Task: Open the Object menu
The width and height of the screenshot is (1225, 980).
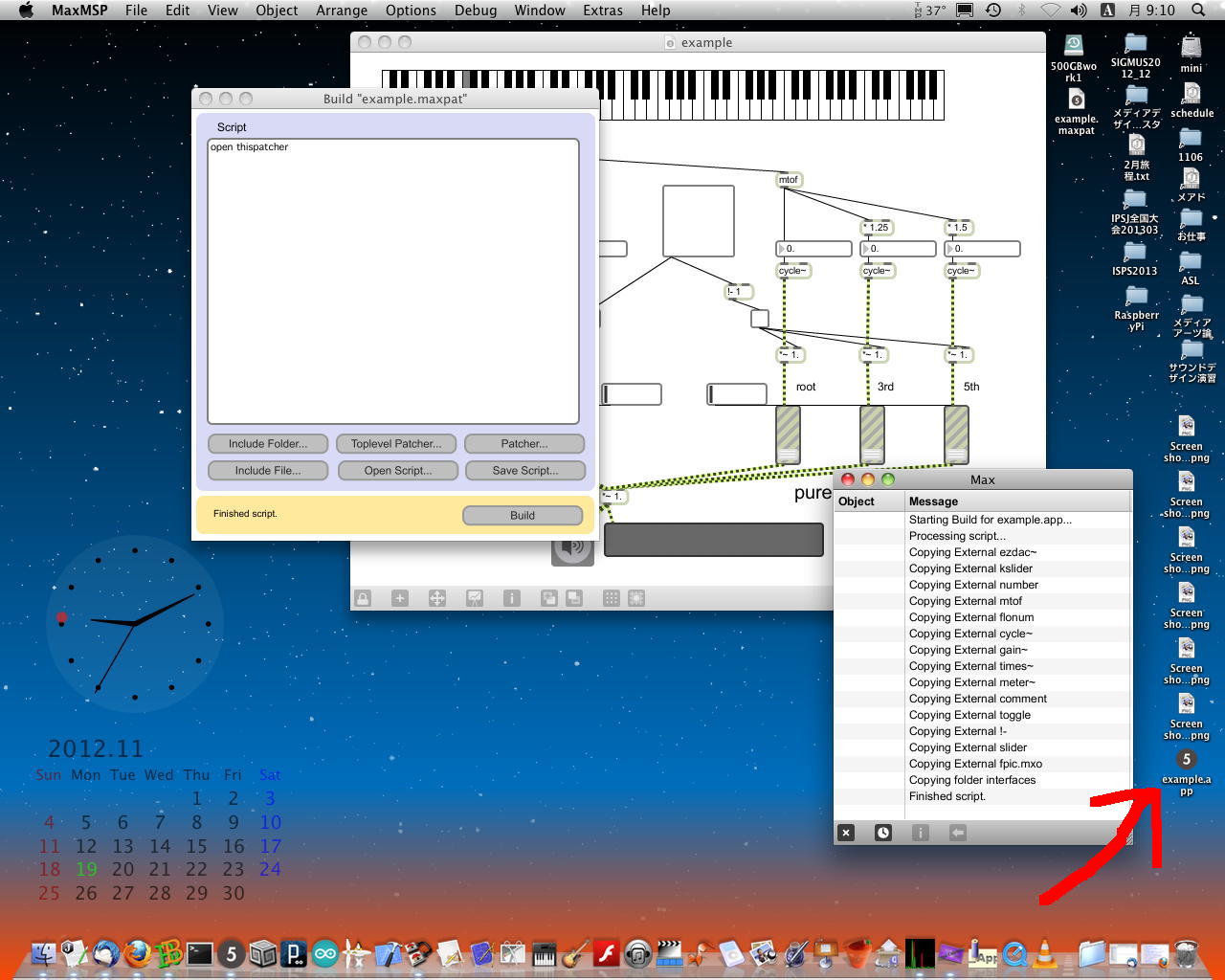Action: (x=277, y=11)
